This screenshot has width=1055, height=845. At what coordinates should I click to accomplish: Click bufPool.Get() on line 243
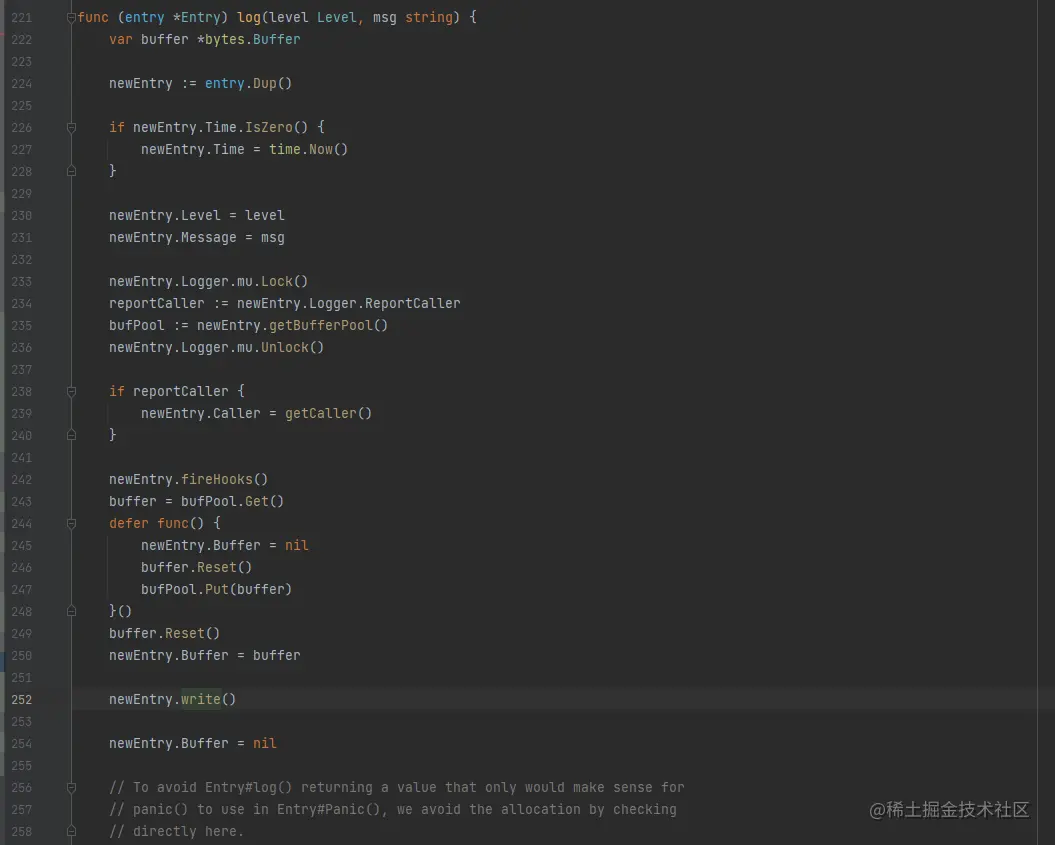[232, 501]
